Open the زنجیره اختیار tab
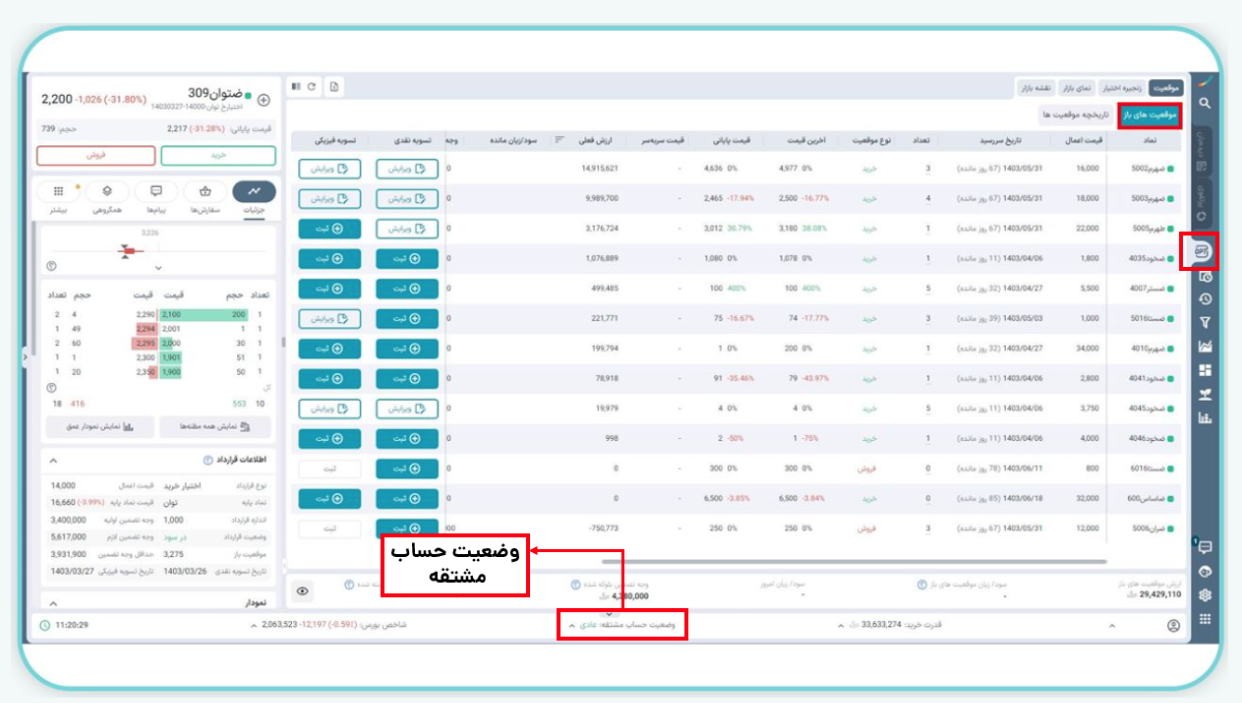This screenshot has width=1242, height=703. coord(1122,88)
